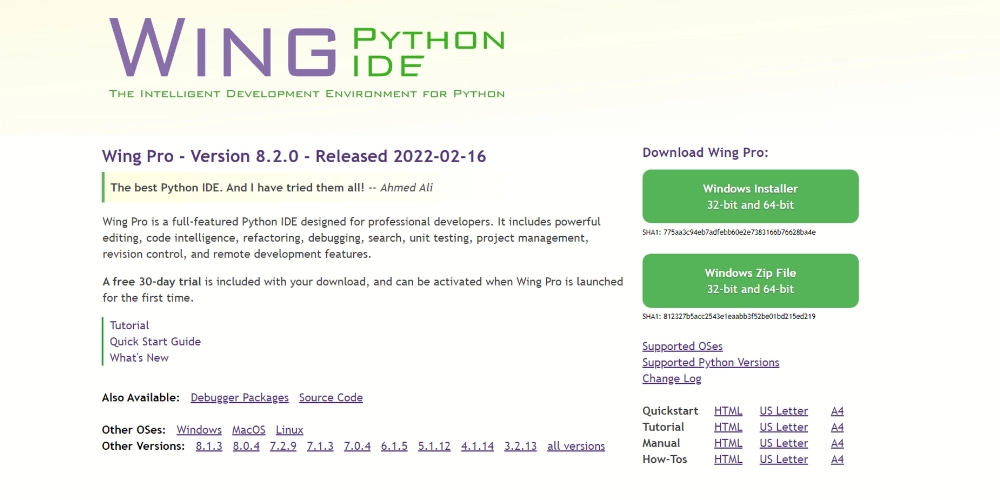Download the Windows Installer
Image resolution: width=1000 pixels, height=500 pixels.
click(x=750, y=196)
